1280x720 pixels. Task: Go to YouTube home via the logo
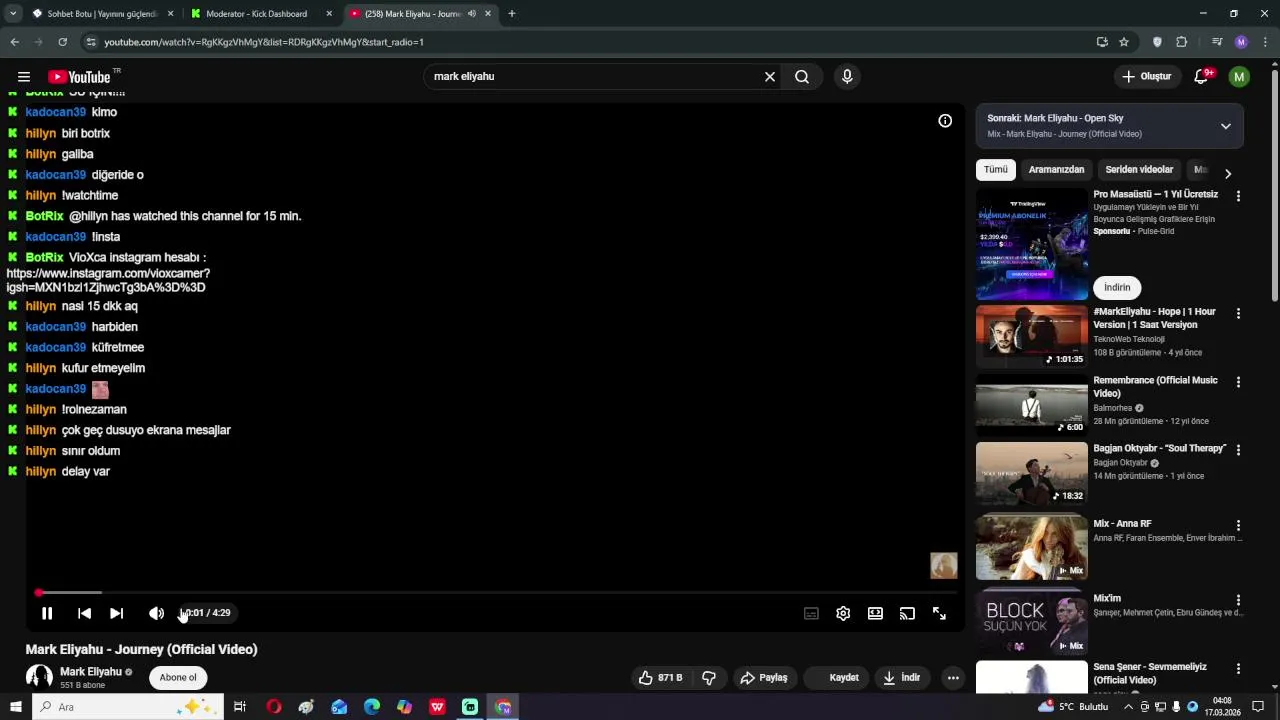coord(79,77)
